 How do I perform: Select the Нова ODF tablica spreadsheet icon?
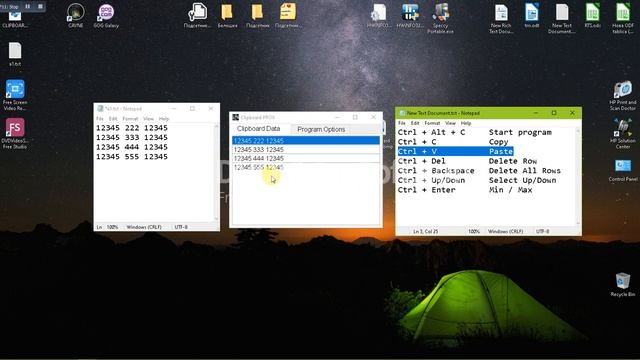(x=623, y=19)
